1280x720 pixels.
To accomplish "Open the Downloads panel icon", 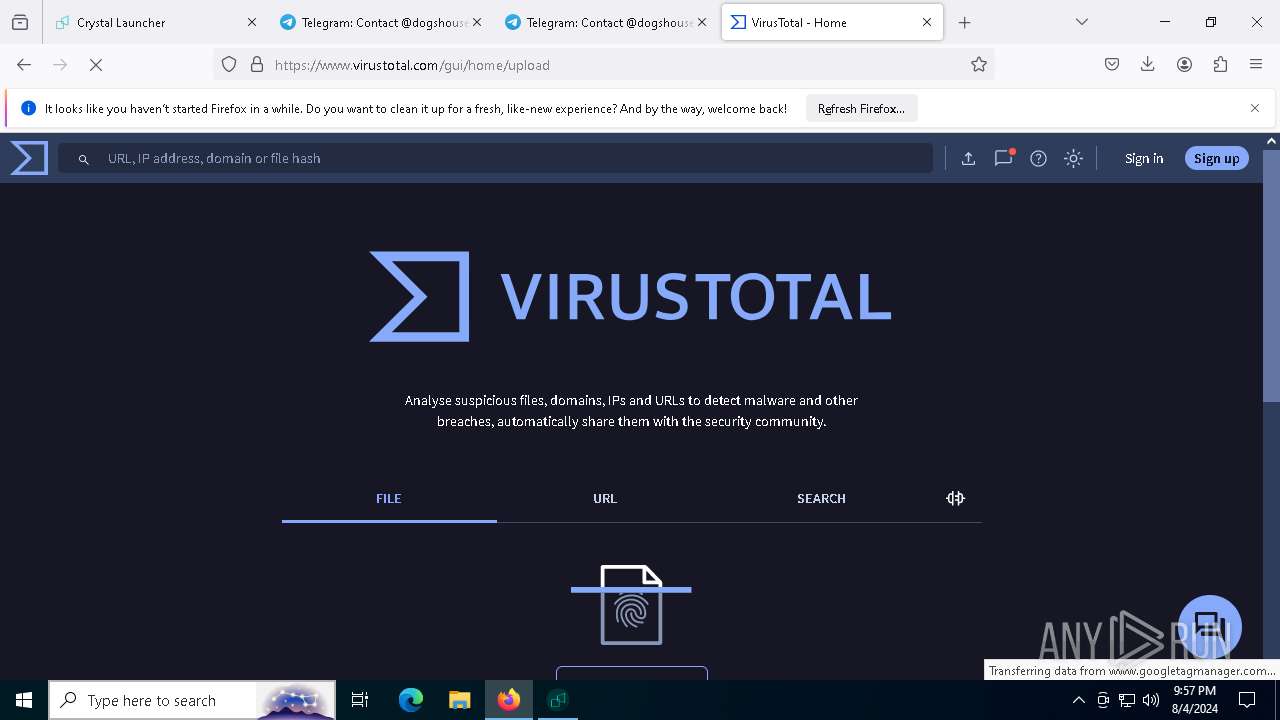I will tap(1147, 64).
